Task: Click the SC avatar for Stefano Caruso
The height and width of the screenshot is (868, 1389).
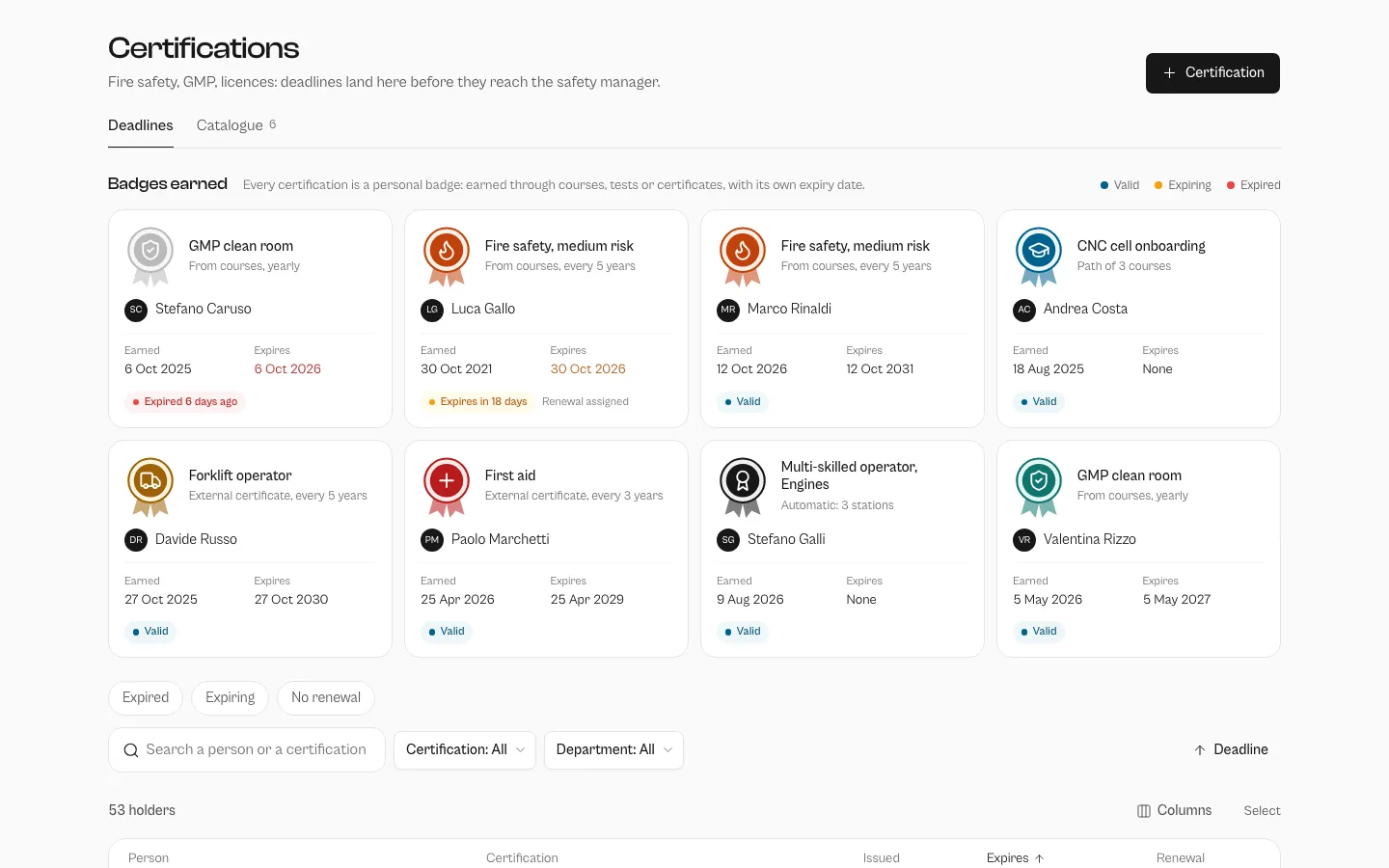Action: click(x=136, y=310)
